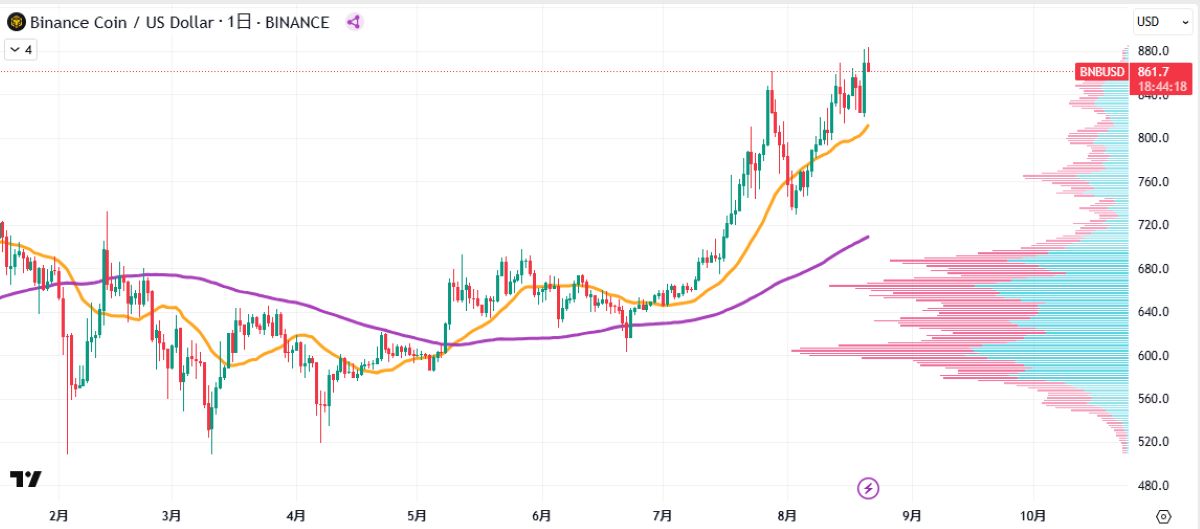Open the TradingView logo at bottom left
Screen dimensions: 1200x529
[x=26, y=480]
